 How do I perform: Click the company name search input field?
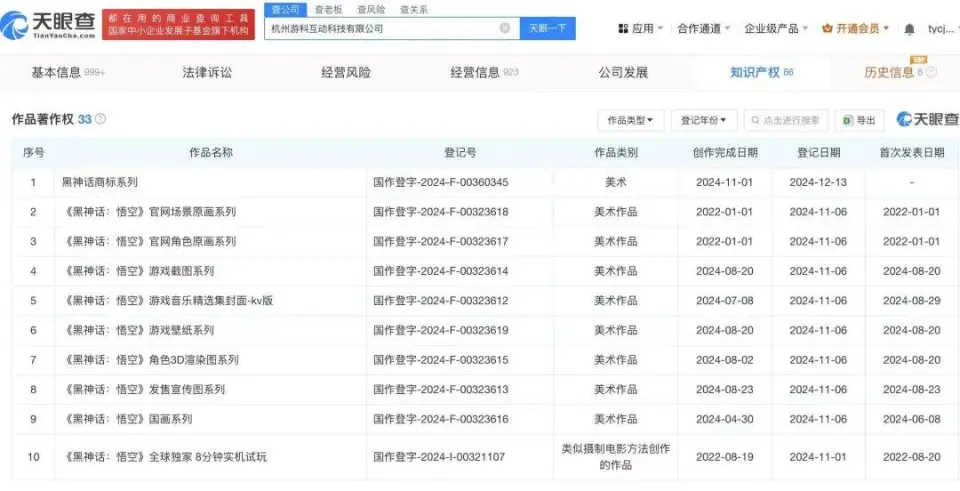click(380, 29)
